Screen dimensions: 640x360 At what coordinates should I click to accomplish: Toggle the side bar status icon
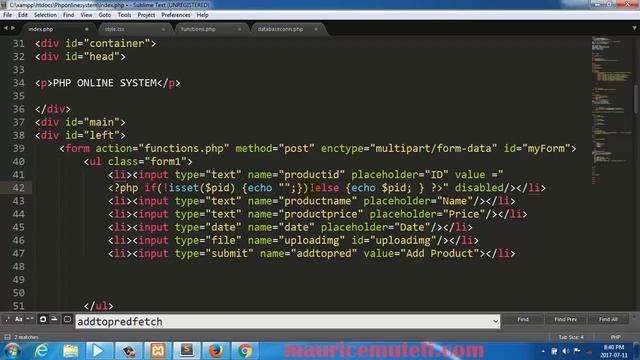[7, 337]
